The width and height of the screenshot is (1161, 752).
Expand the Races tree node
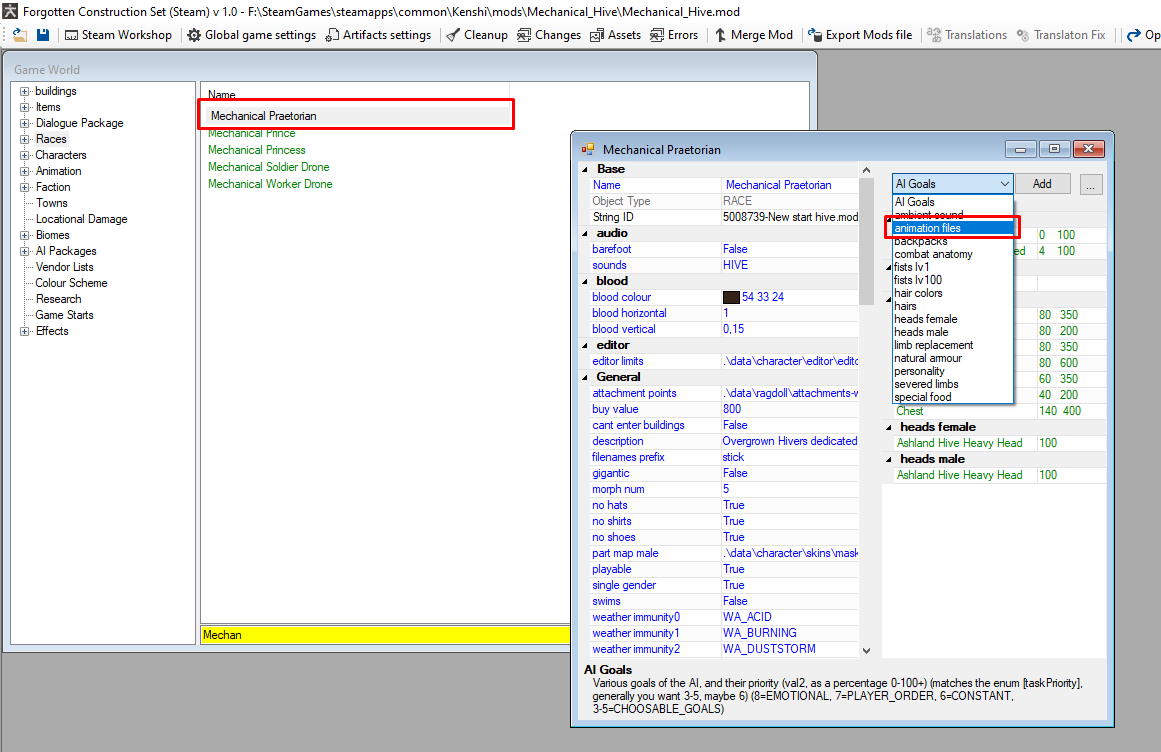[x=24, y=139]
